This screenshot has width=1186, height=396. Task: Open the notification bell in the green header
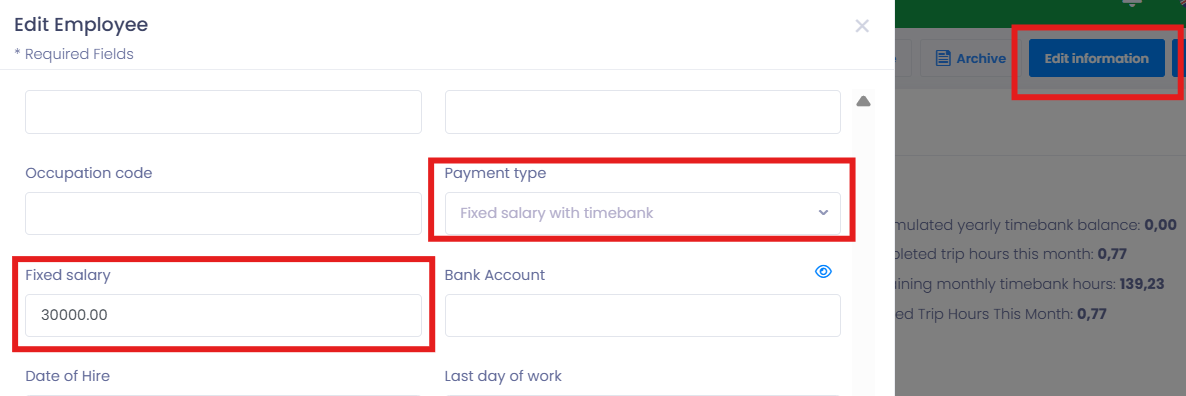click(1132, 3)
